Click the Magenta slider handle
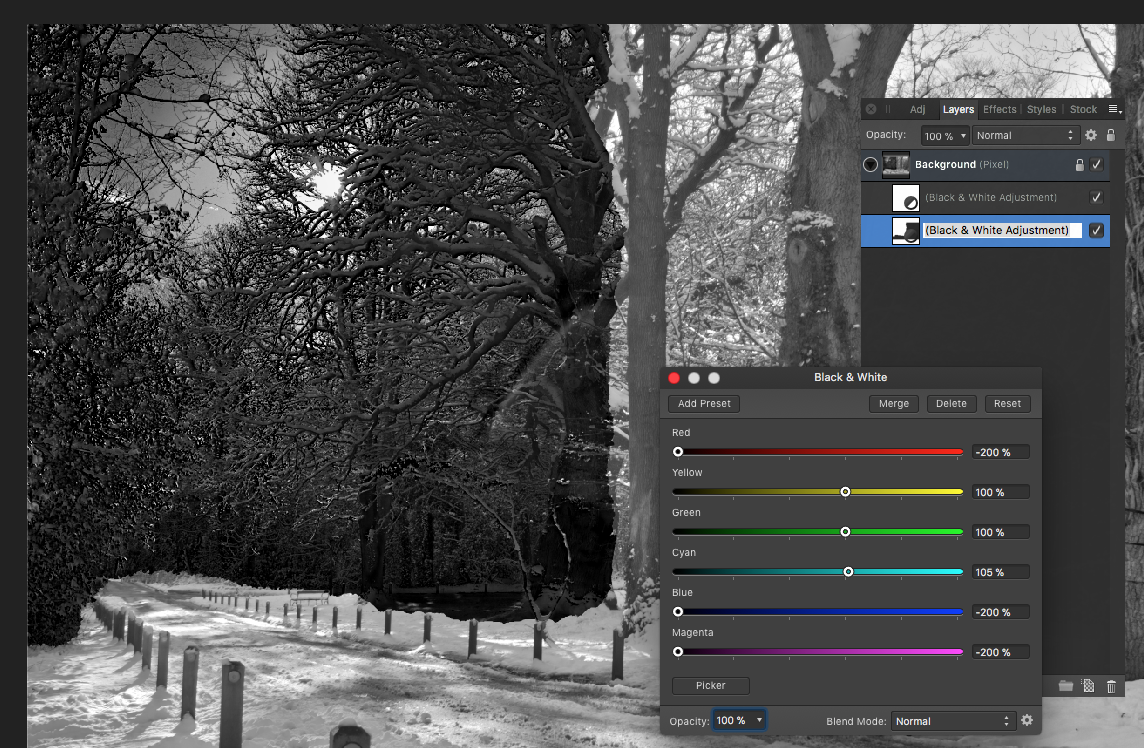 (x=678, y=652)
